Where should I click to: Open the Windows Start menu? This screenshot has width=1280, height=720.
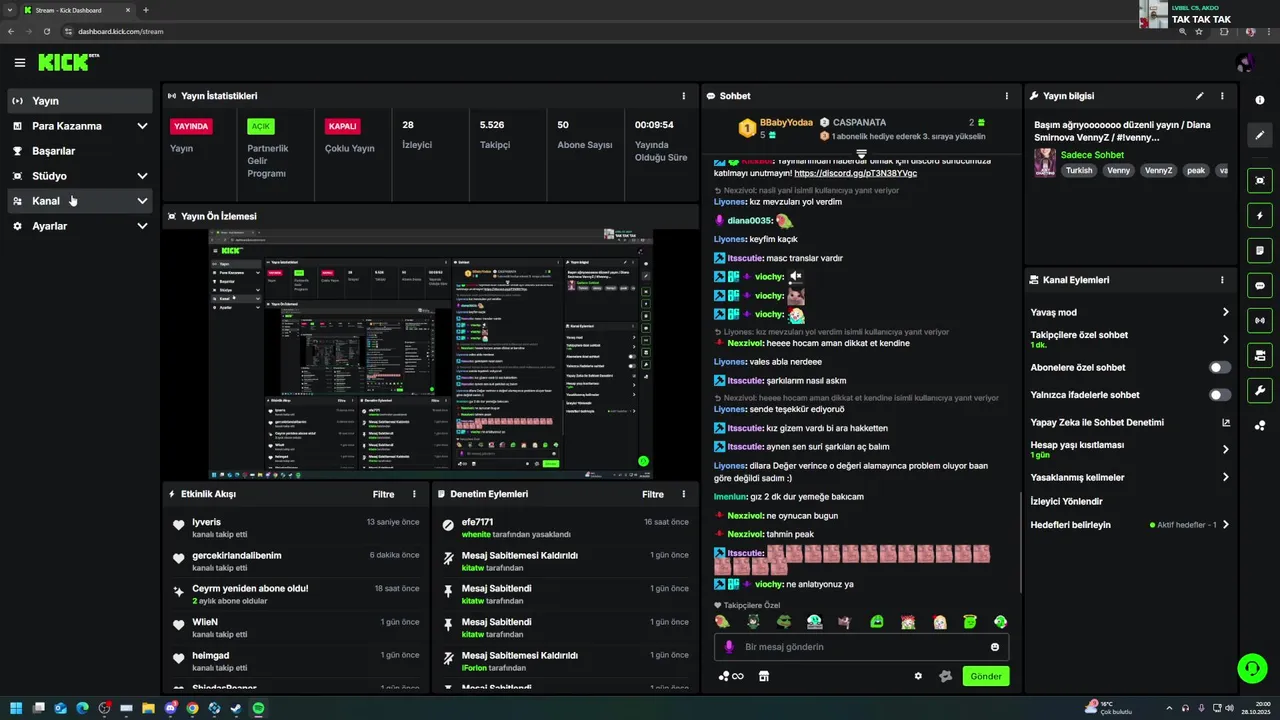15,708
